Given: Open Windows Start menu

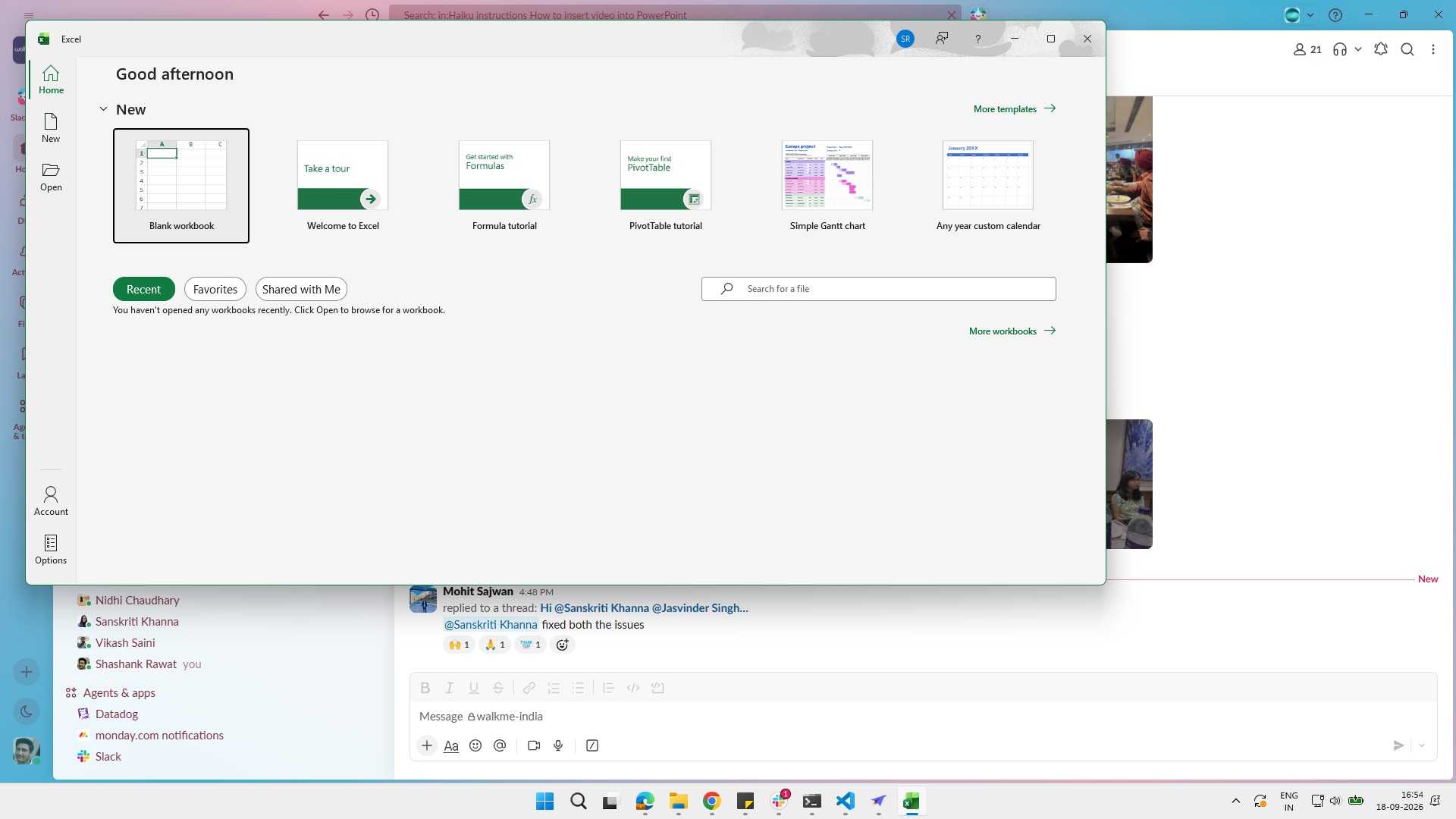Looking at the screenshot, I should coord(544,801).
